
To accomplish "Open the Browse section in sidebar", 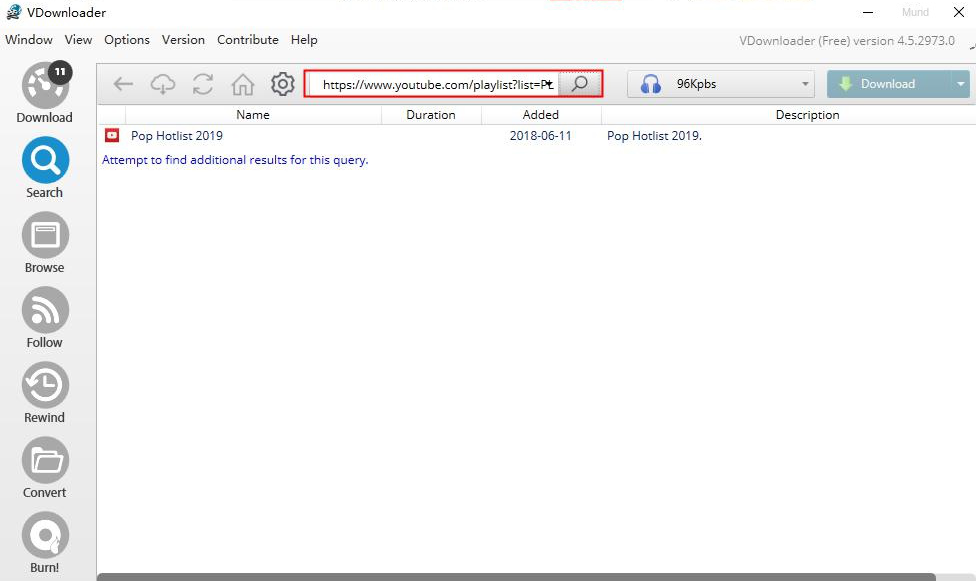I will pyautogui.click(x=45, y=243).
